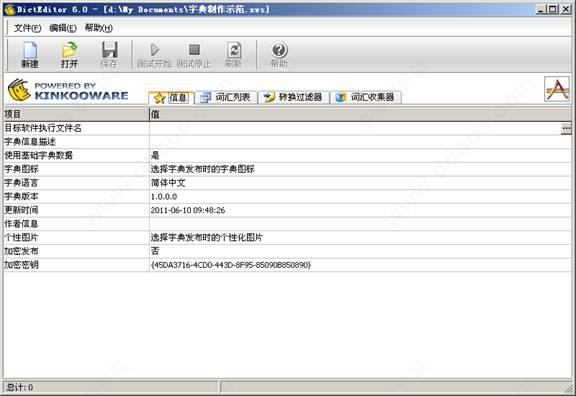Click the Kinkooware logo image
This screenshot has width=576, height=396.
[68, 90]
